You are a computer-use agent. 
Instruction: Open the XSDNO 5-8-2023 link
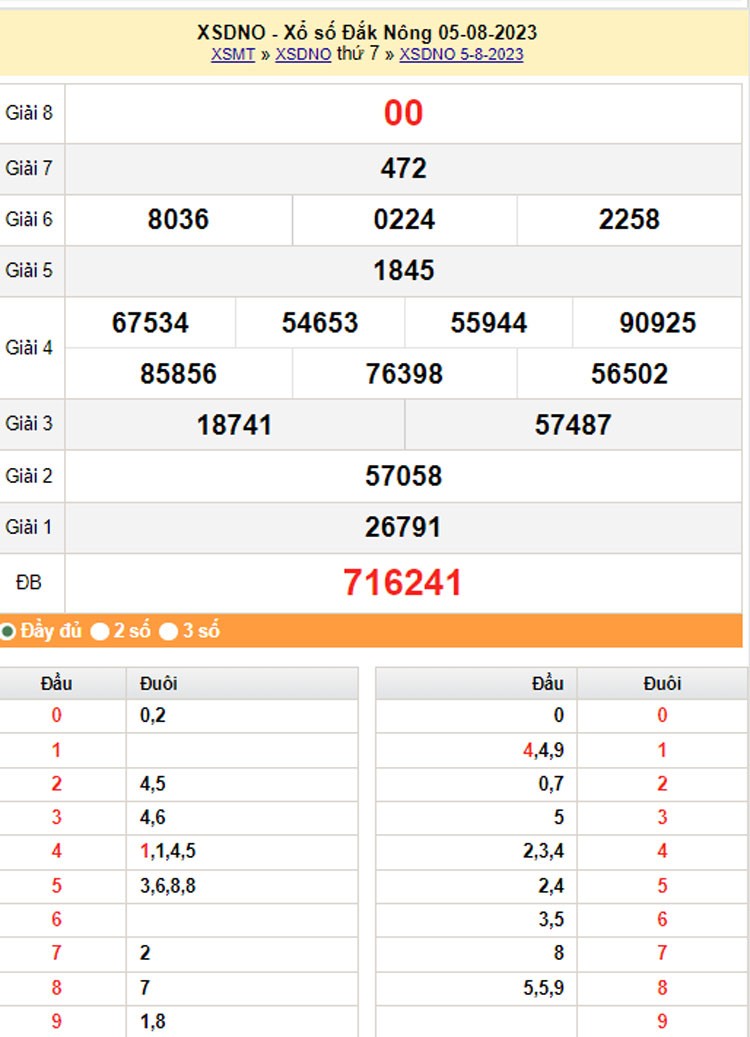coord(461,55)
